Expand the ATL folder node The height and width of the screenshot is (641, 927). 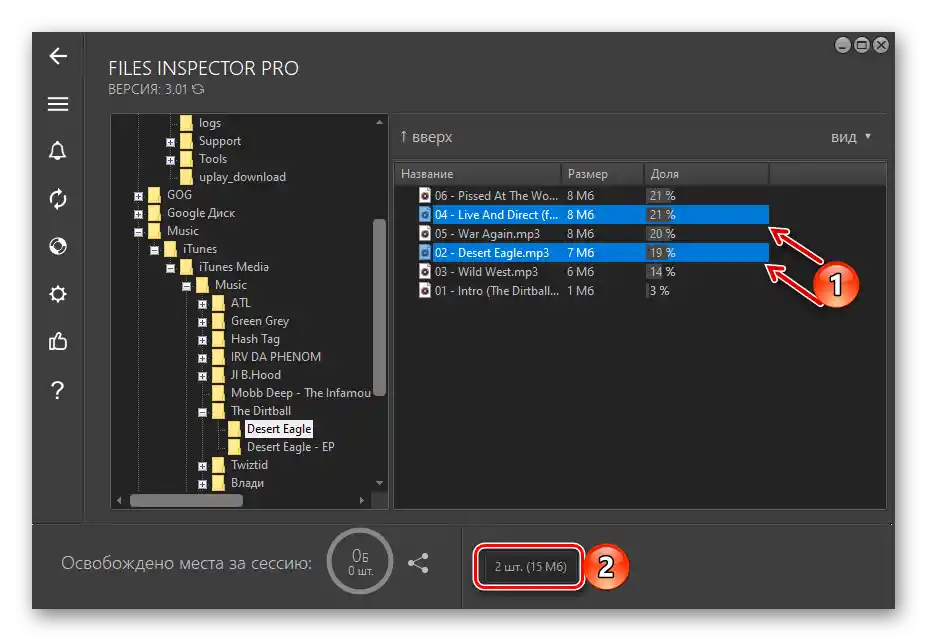pyautogui.click(x=202, y=304)
